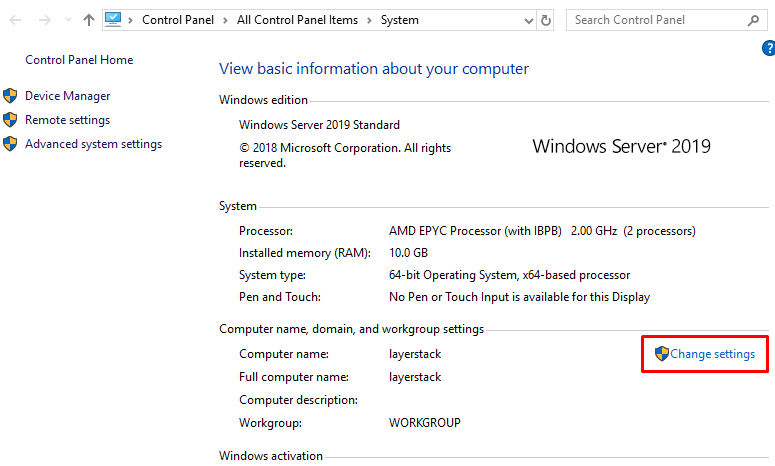The image size is (775, 466).
Task: Click the Forward navigation arrow
Action: (x=44, y=20)
